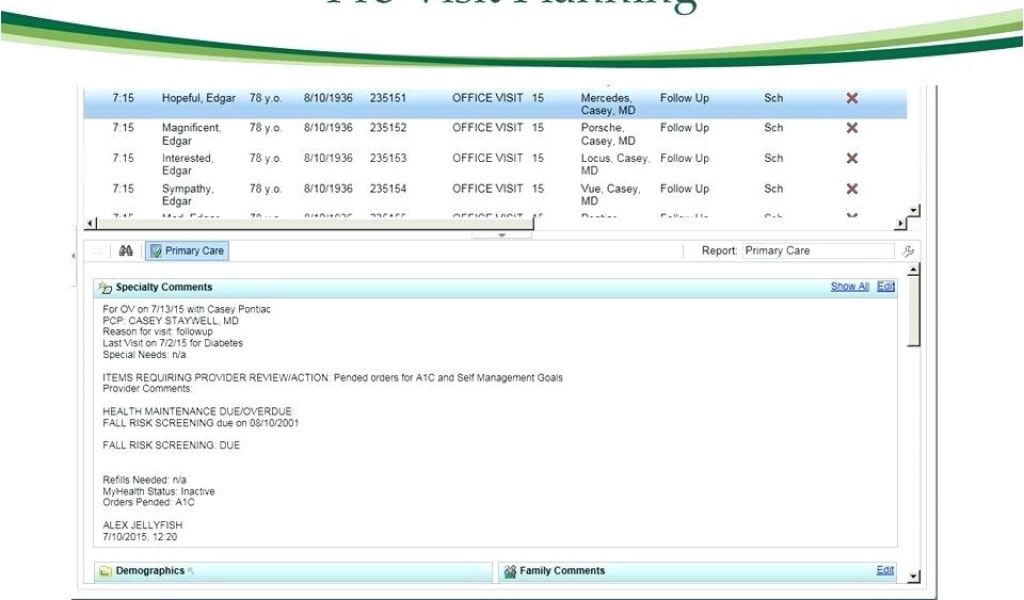Select the Hopeful, Edgar appointment row

(400, 103)
